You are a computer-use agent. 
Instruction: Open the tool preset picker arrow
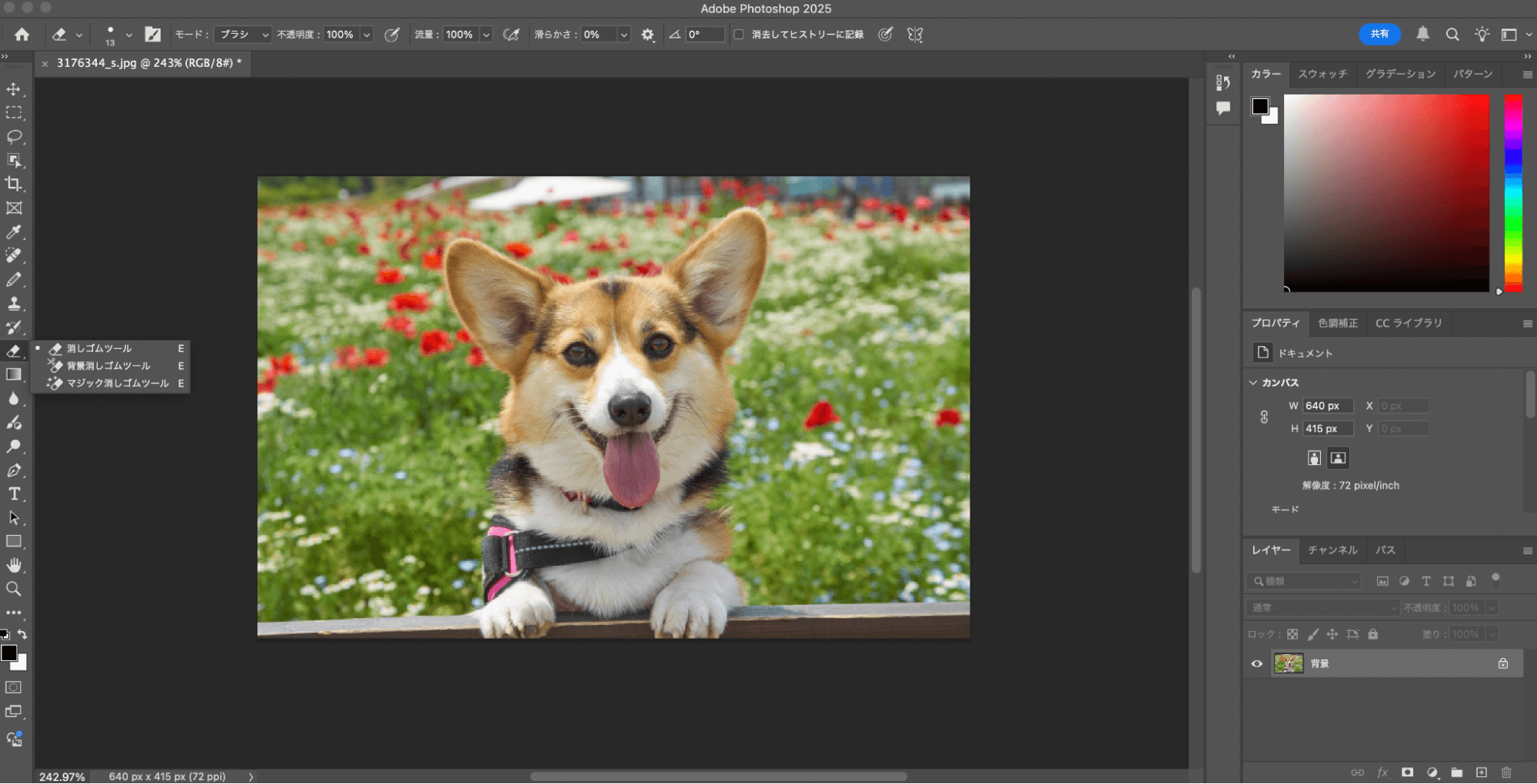tap(79, 35)
